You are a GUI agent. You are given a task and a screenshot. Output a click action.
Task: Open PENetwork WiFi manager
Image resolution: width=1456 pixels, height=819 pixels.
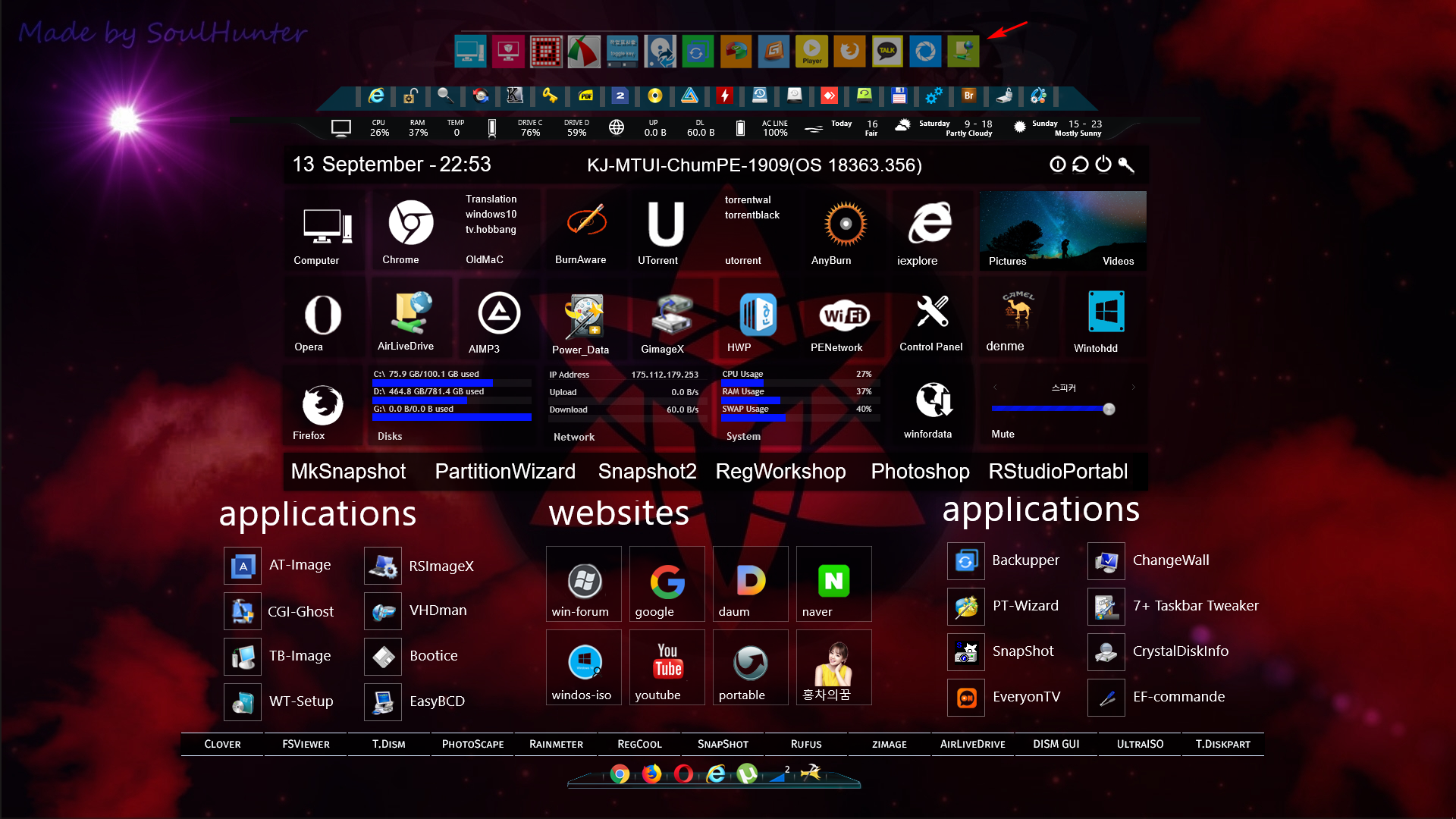[x=844, y=315]
